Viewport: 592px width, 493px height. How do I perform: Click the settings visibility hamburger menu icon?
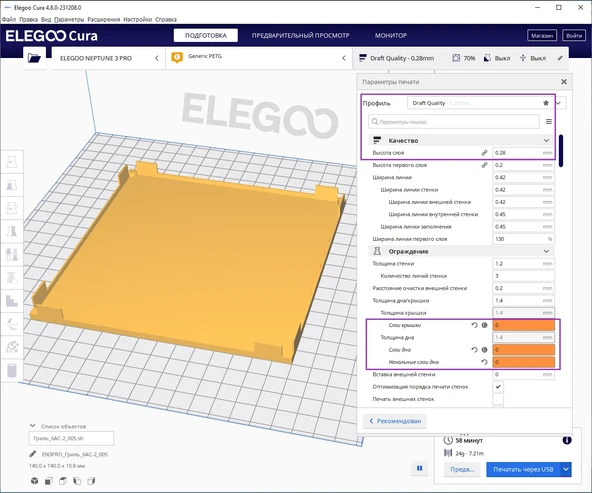[549, 122]
